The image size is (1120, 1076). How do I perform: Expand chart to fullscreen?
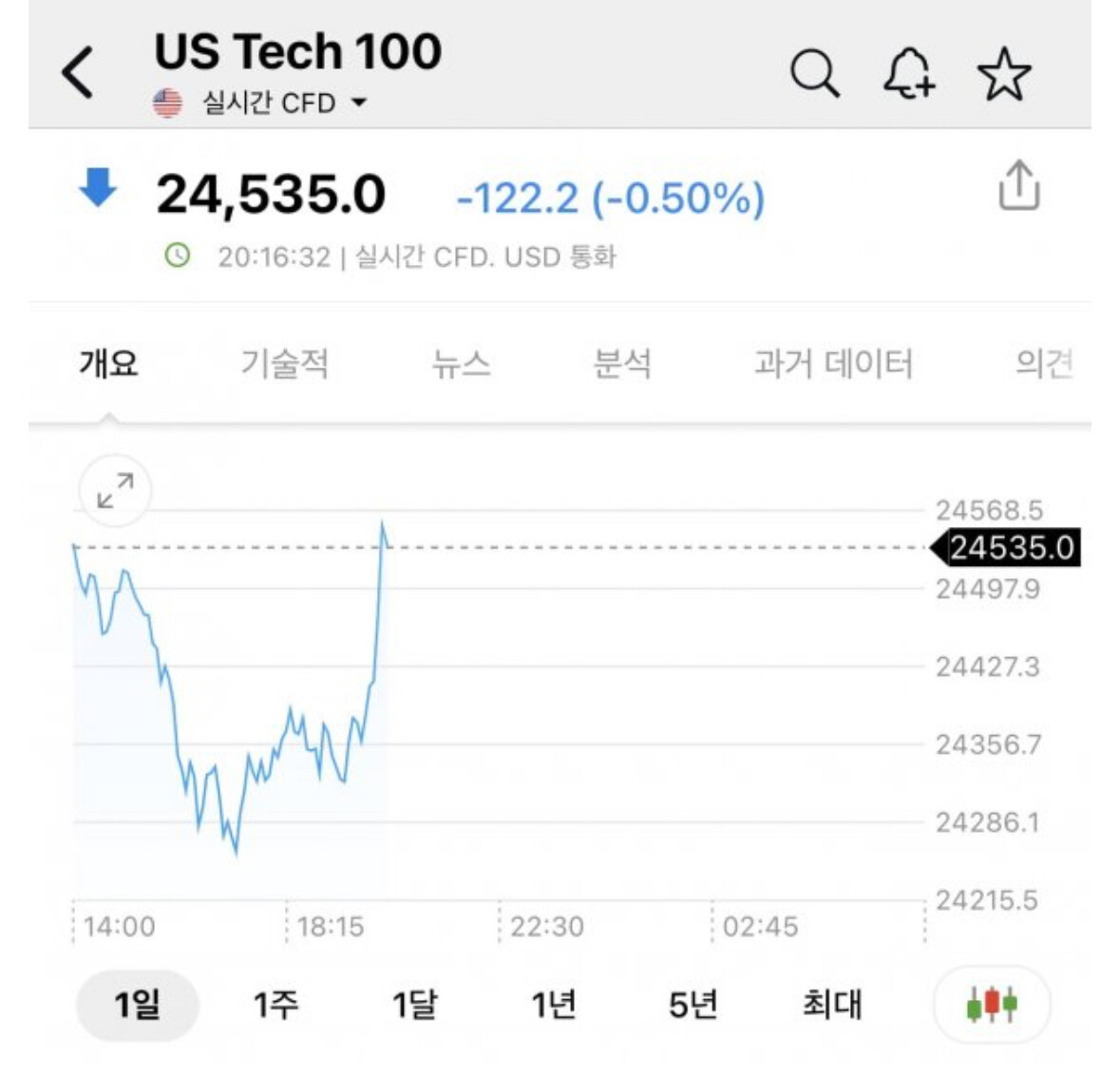115,491
